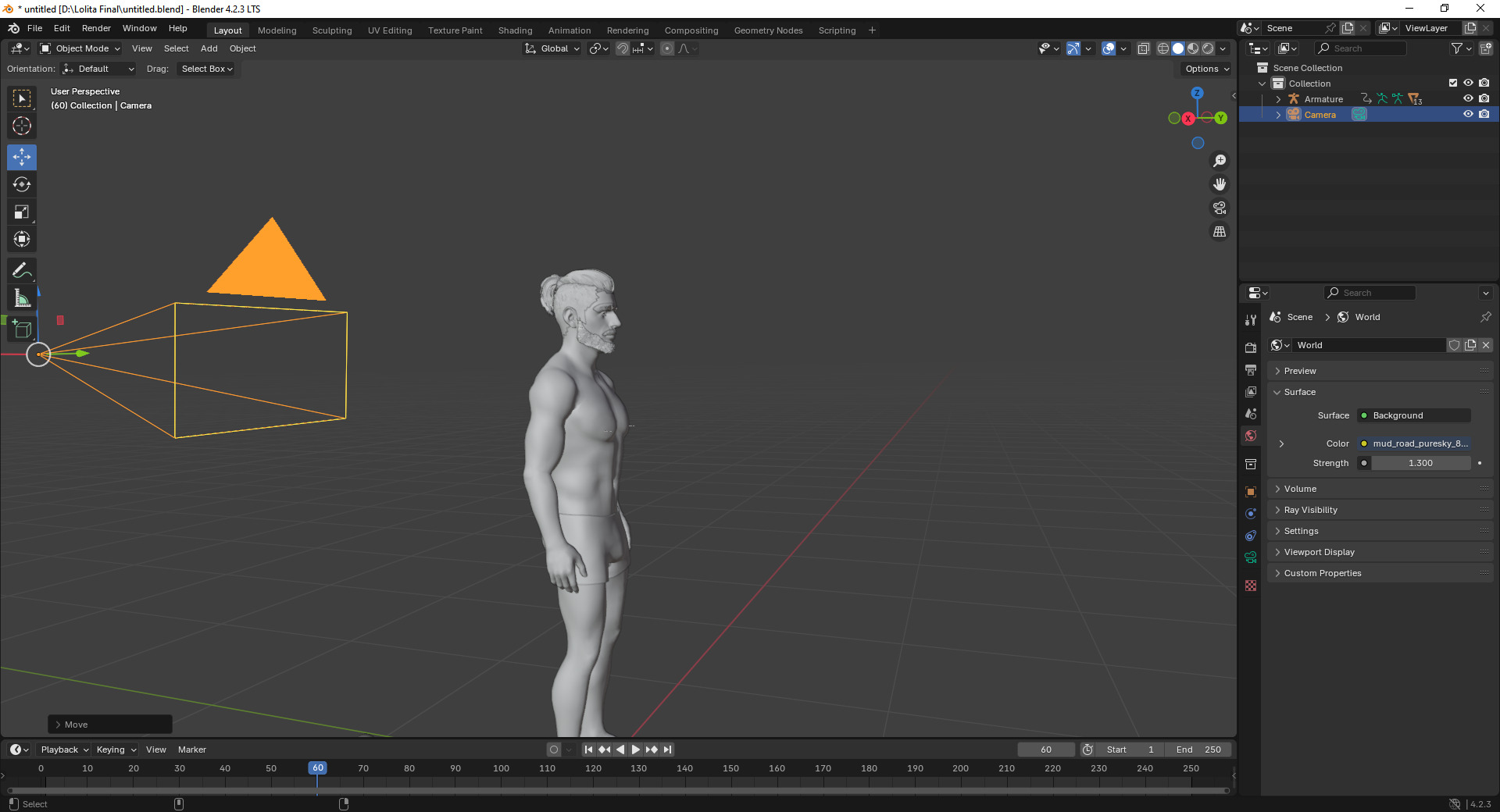Toggle viewport overlays
The height and width of the screenshot is (812, 1500).
(1109, 48)
